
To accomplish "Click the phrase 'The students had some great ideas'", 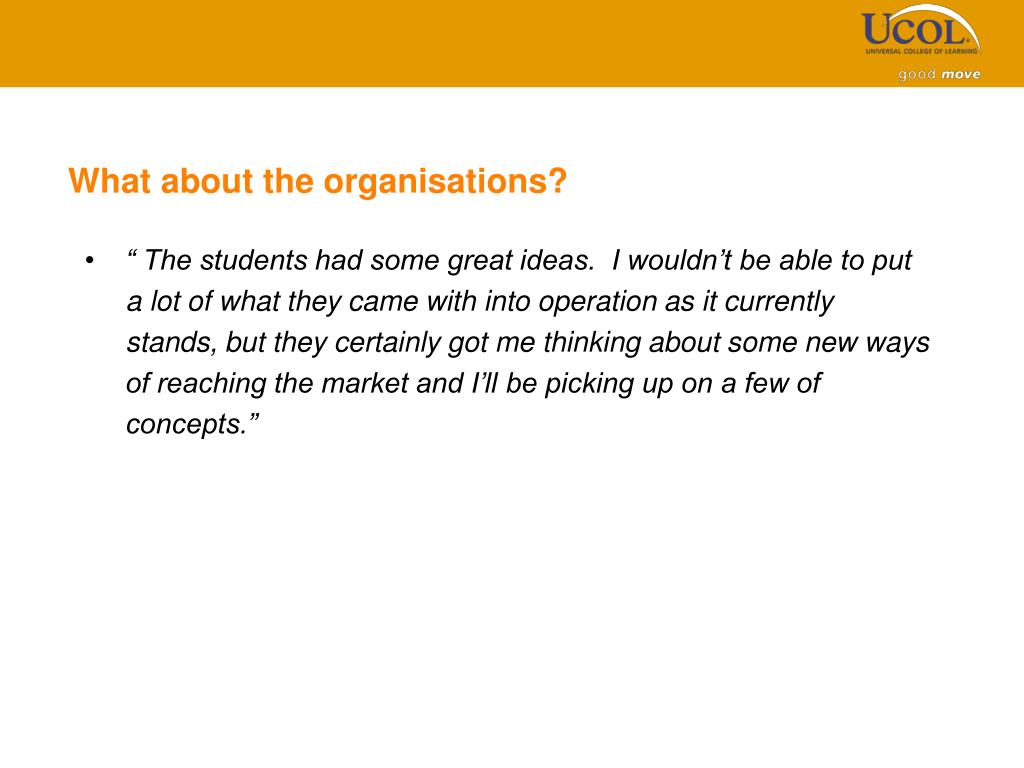I will pyautogui.click(x=369, y=261).
